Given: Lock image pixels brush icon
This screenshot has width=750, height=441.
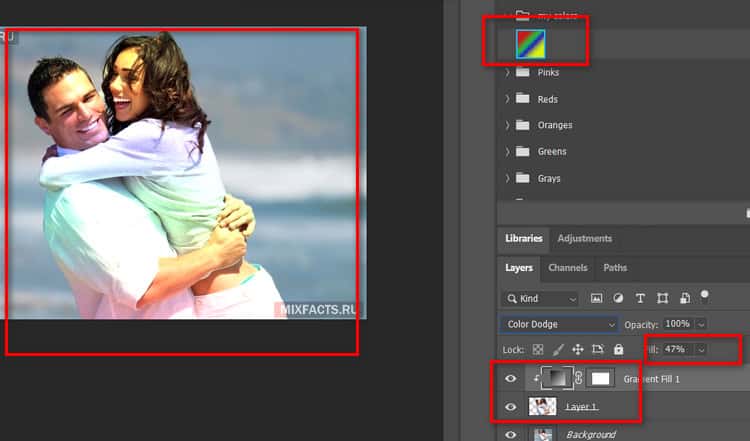Looking at the screenshot, I should click(558, 350).
